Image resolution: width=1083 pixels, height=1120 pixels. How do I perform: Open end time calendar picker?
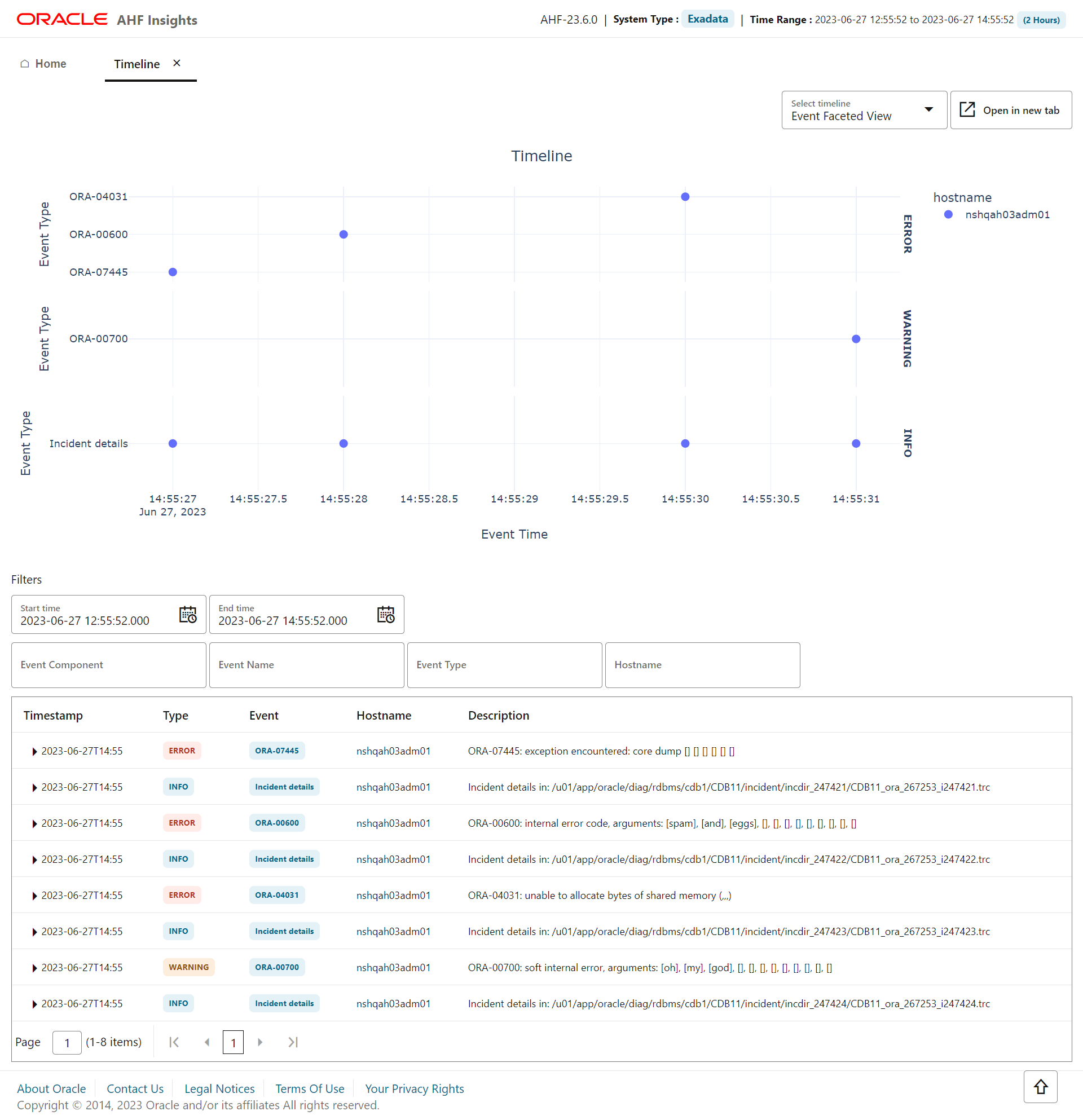tap(386, 615)
